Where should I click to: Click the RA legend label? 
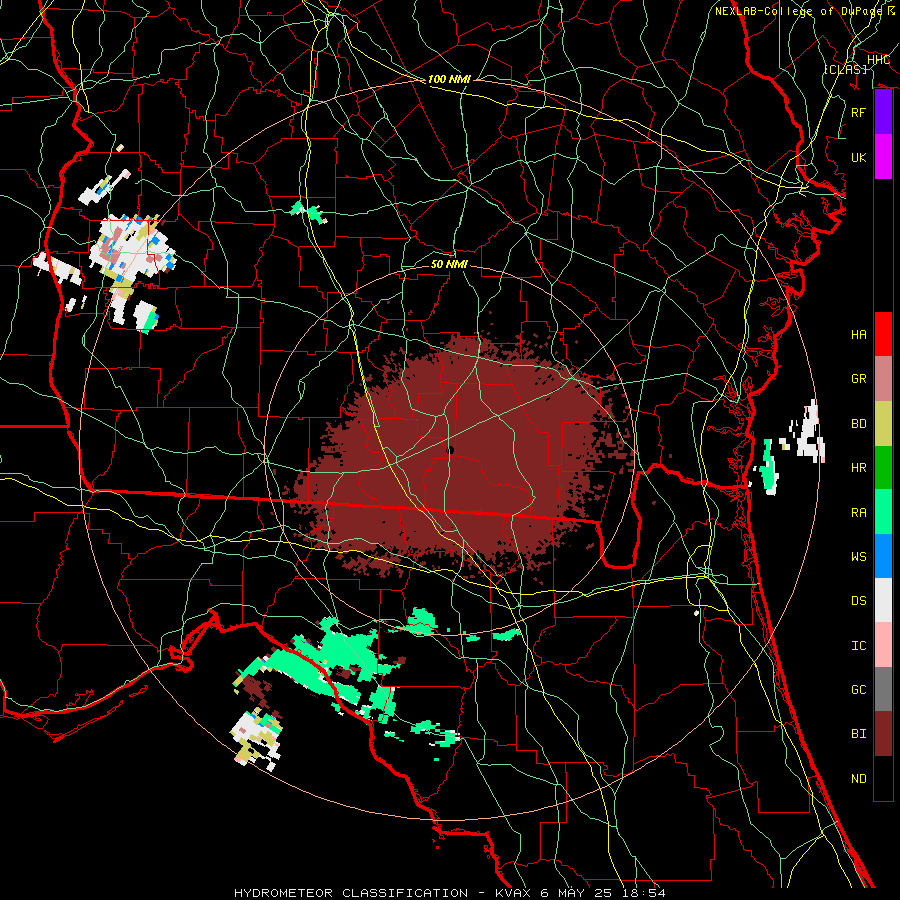click(x=858, y=512)
